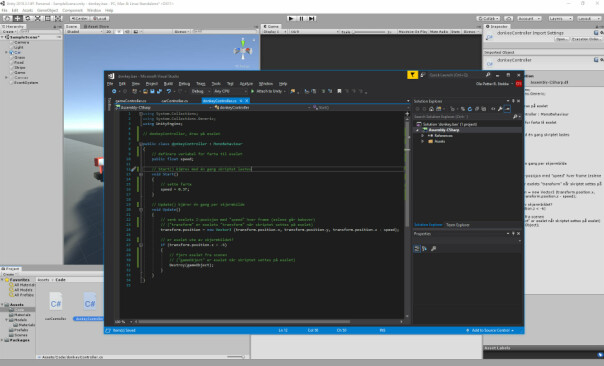Image resolution: width=604 pixels, height=366 pixels.
Task: Select EventSystem in the Hierarchy
Action: 26,82
